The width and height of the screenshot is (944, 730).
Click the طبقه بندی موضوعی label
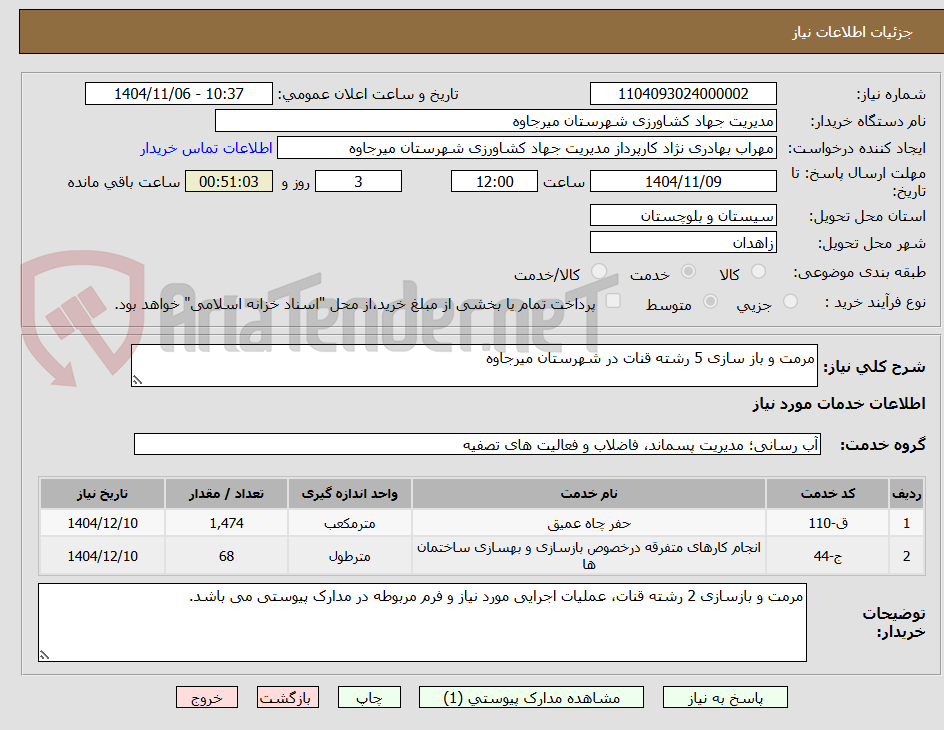coord(860,273)
